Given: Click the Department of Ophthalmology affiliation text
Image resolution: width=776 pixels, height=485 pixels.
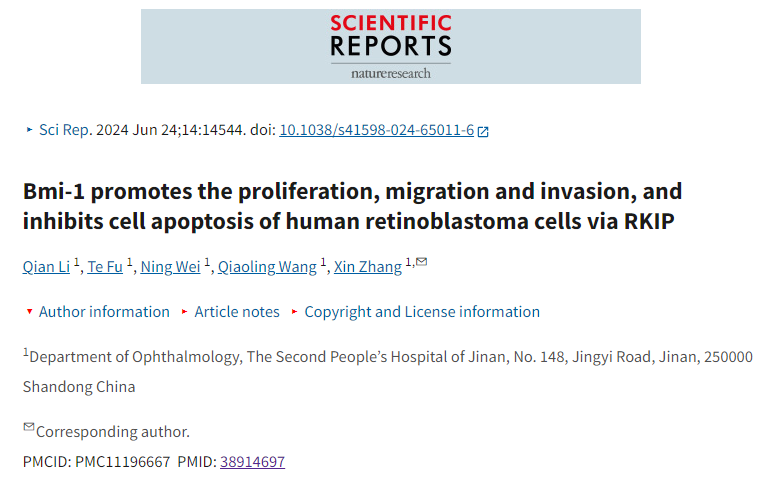Looking at the screenshot, I should (388, 372).
